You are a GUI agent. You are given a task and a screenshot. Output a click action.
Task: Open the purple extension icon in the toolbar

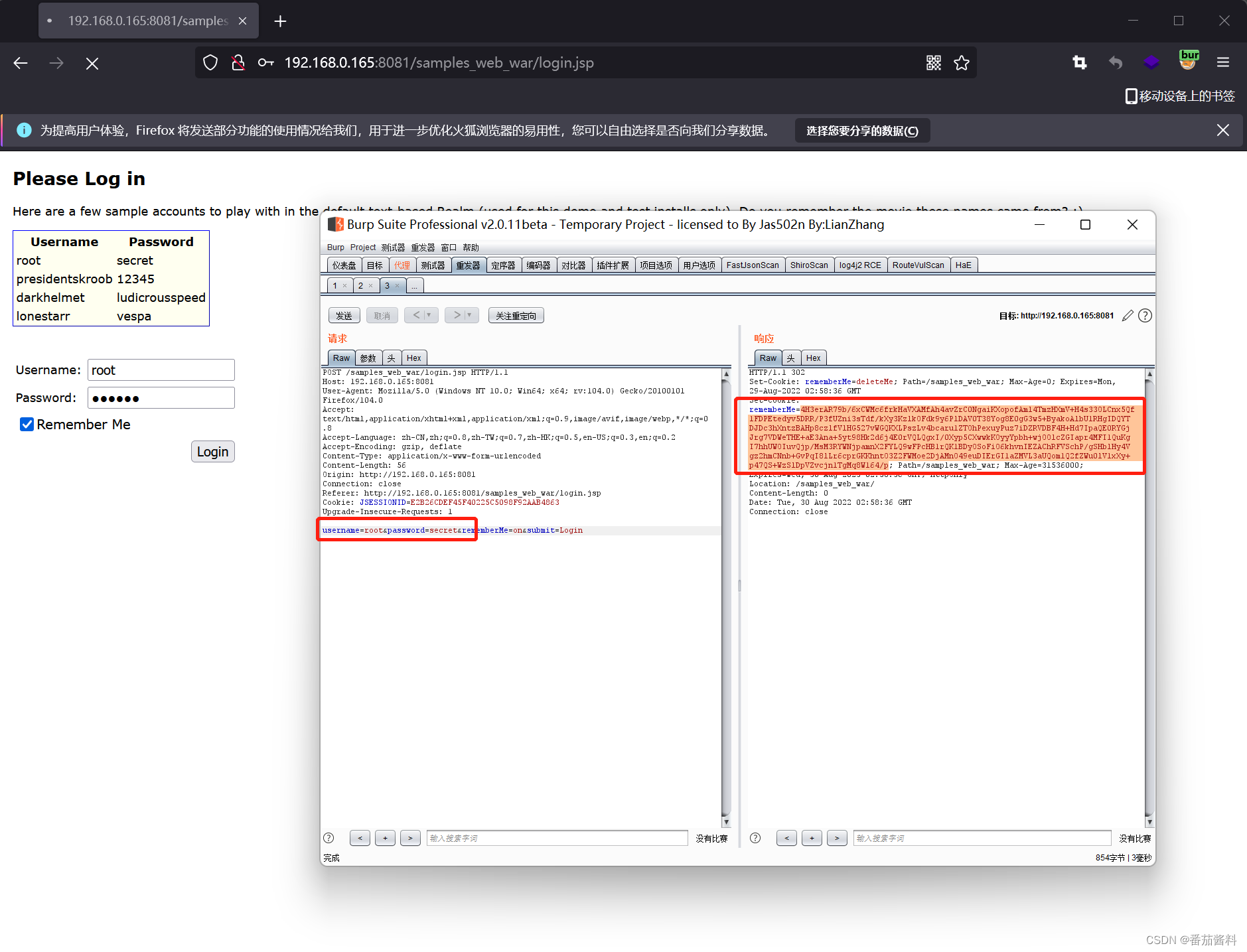coord(1151,62)
